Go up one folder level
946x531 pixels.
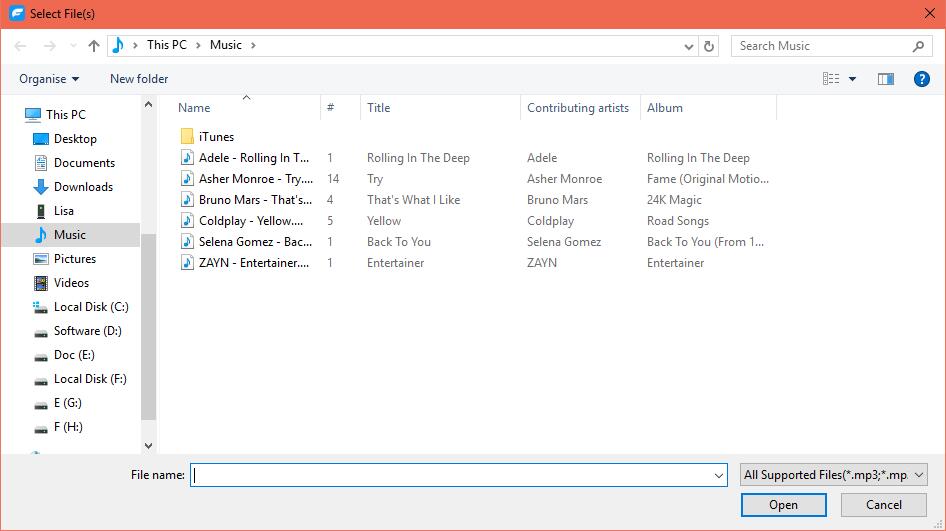tap(94, 46)
